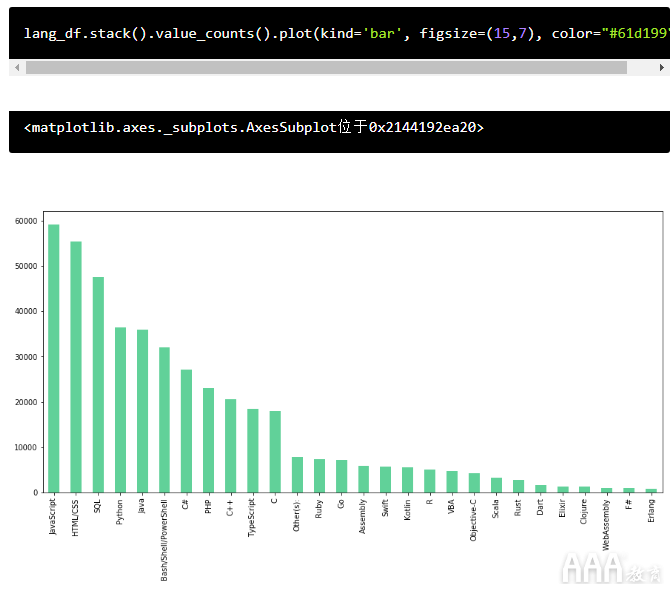The height and width of the screenshot is (589, 672).
Task: Click the PHP bar
Action: [208, 440]
